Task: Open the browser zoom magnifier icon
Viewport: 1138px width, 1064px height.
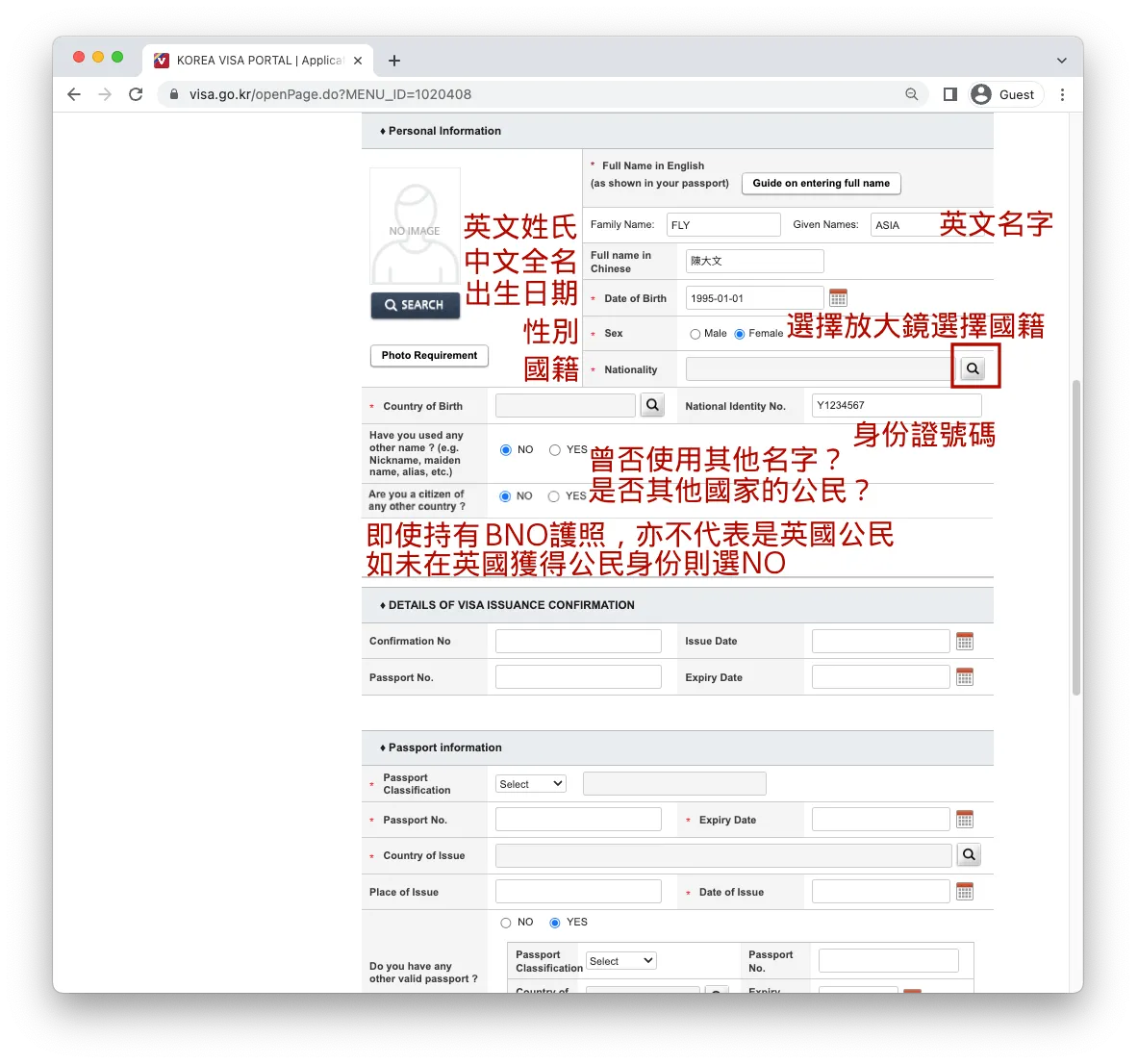Action: click(912, 94)
